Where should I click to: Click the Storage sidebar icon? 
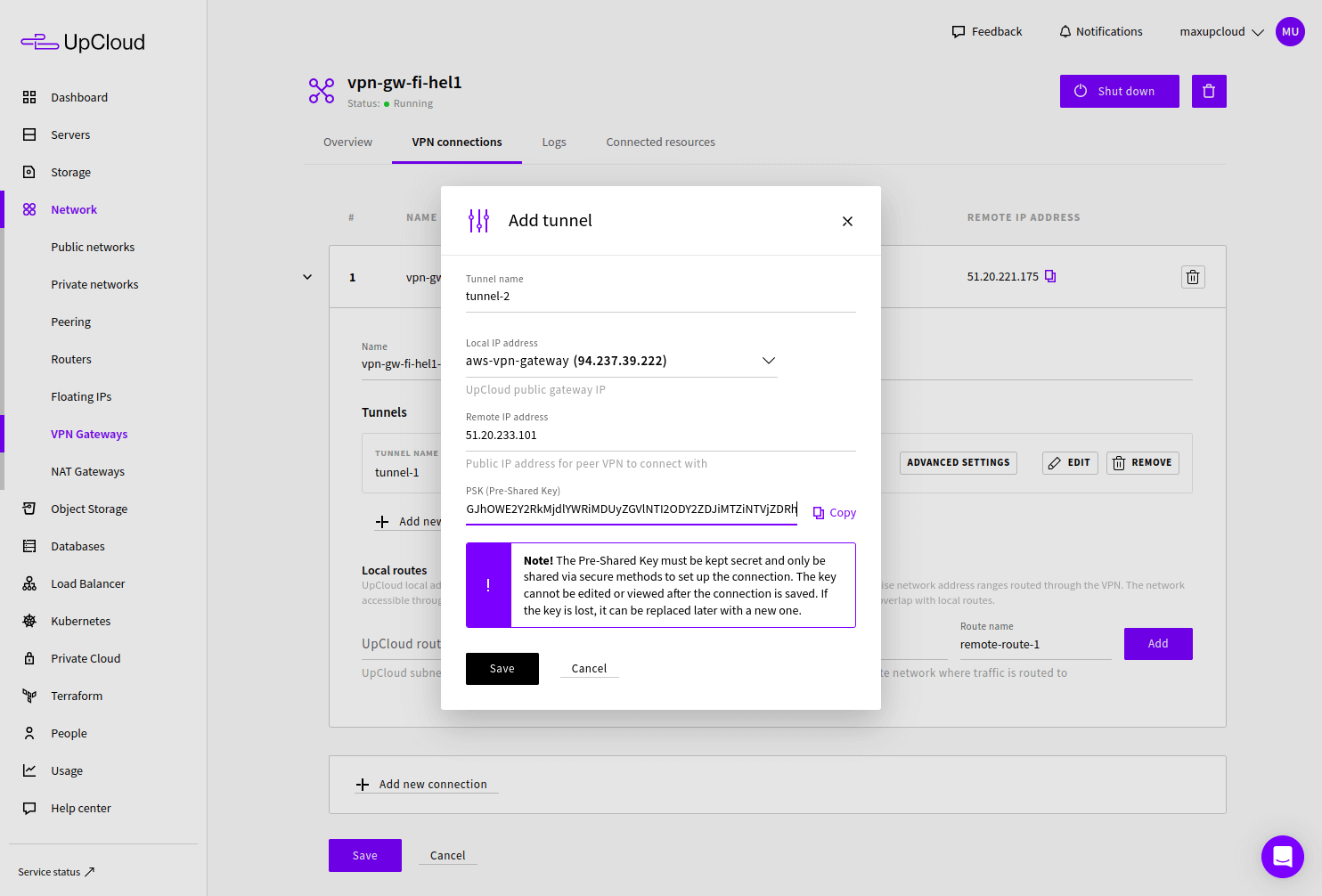[x=29, y=172]
